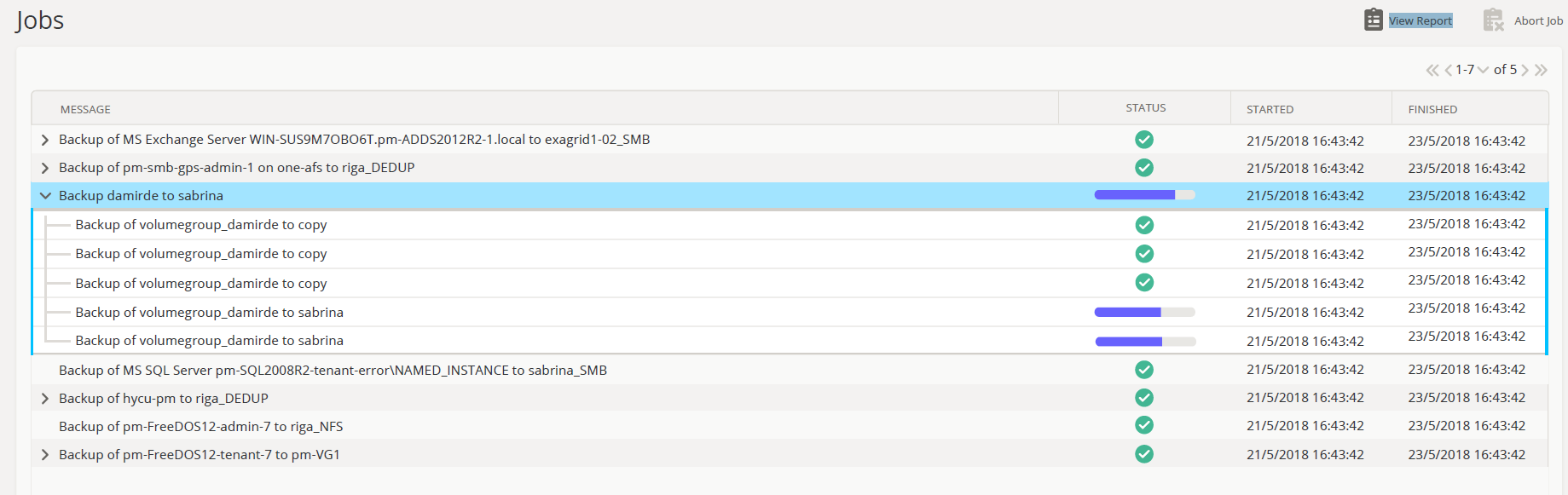Expand the MS Exchange Server backup row

(x=45, y=140)
